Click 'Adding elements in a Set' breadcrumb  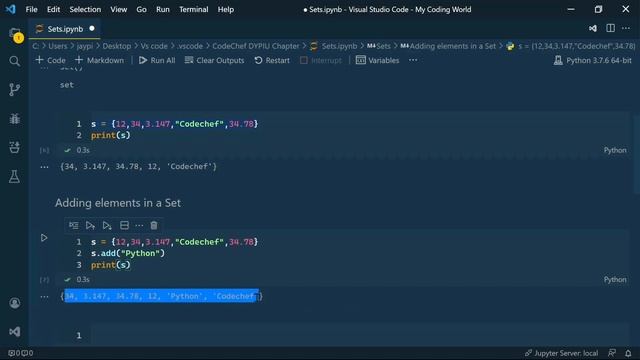pos(448,46)
